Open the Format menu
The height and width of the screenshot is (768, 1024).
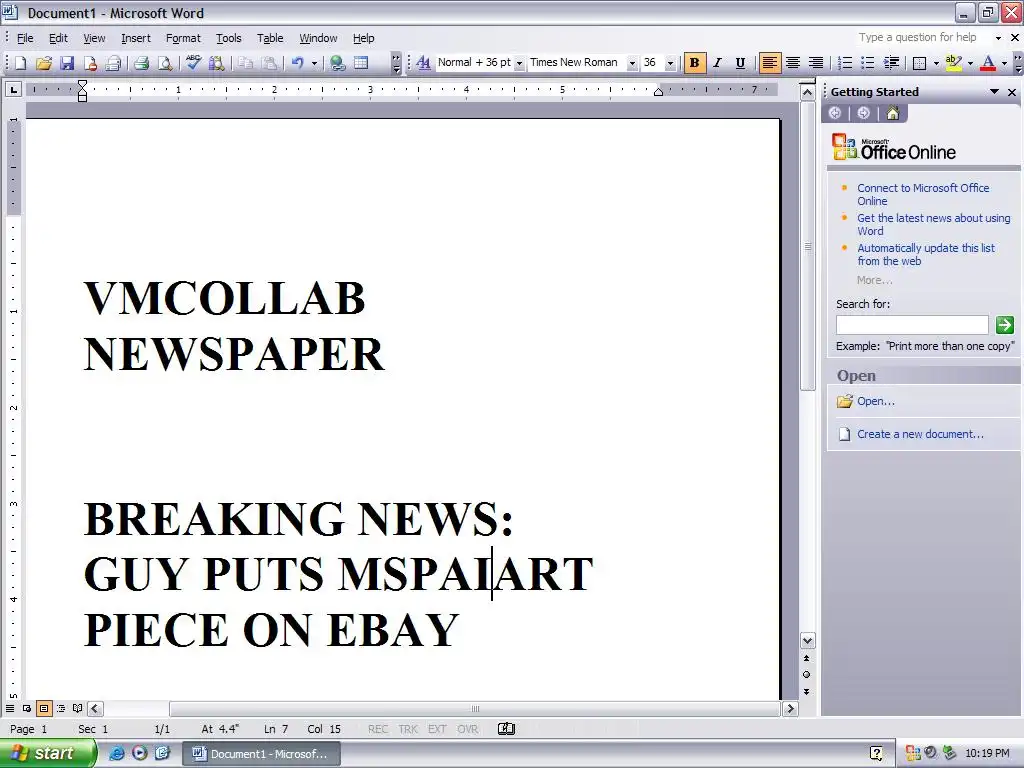coord(183,38)
